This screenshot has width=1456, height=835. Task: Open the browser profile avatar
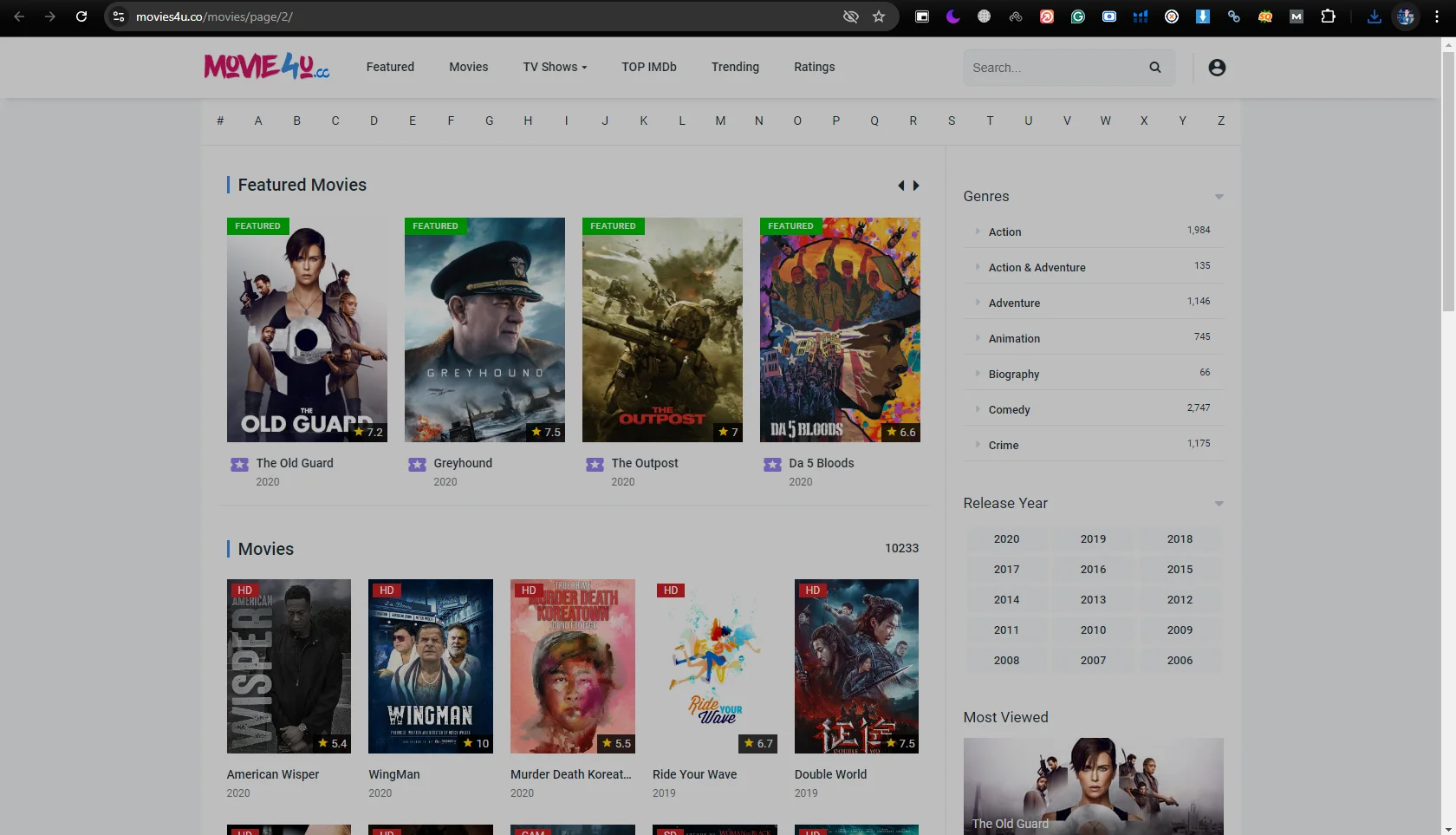point(1406,16)
